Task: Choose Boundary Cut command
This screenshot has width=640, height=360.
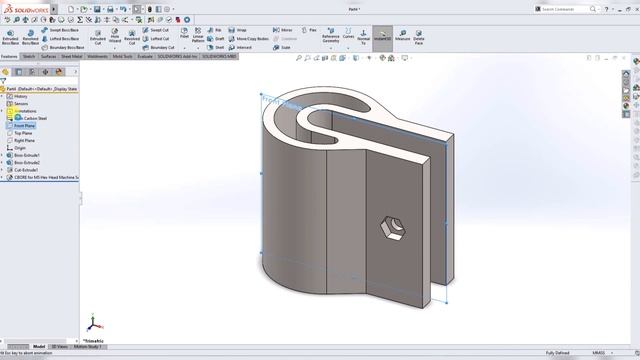Action: click(158, 47)
